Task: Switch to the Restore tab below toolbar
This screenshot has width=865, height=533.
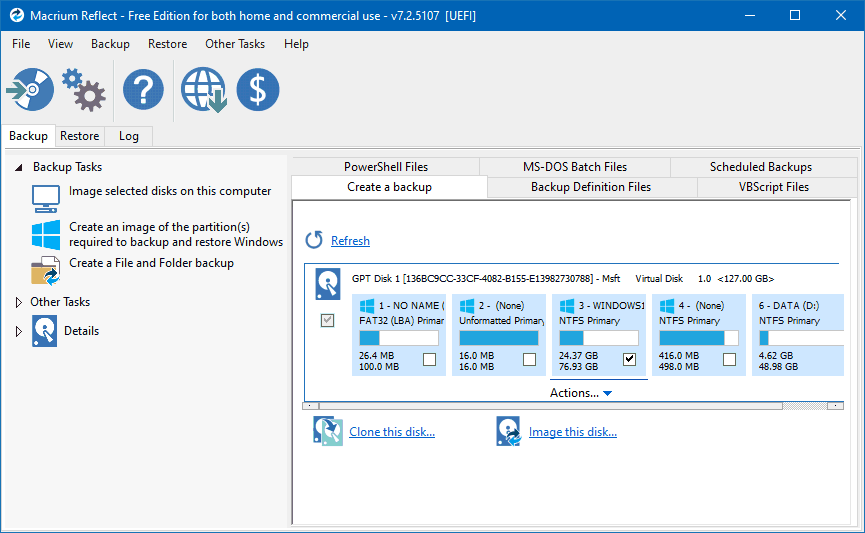Action: tap(79, 136)
